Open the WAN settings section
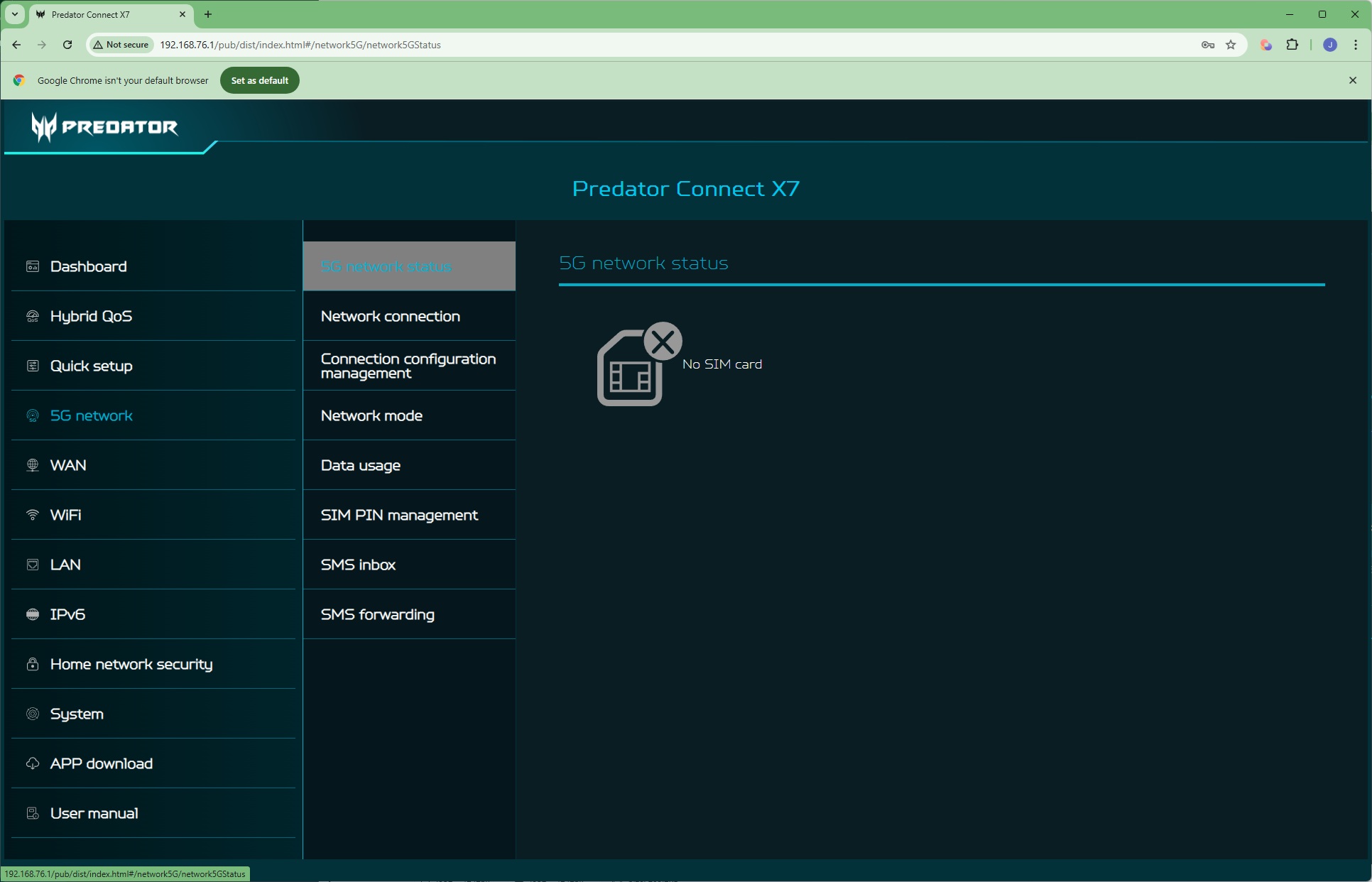Image resolution: width=1372 pixels, height=882 pixels. 68,465
